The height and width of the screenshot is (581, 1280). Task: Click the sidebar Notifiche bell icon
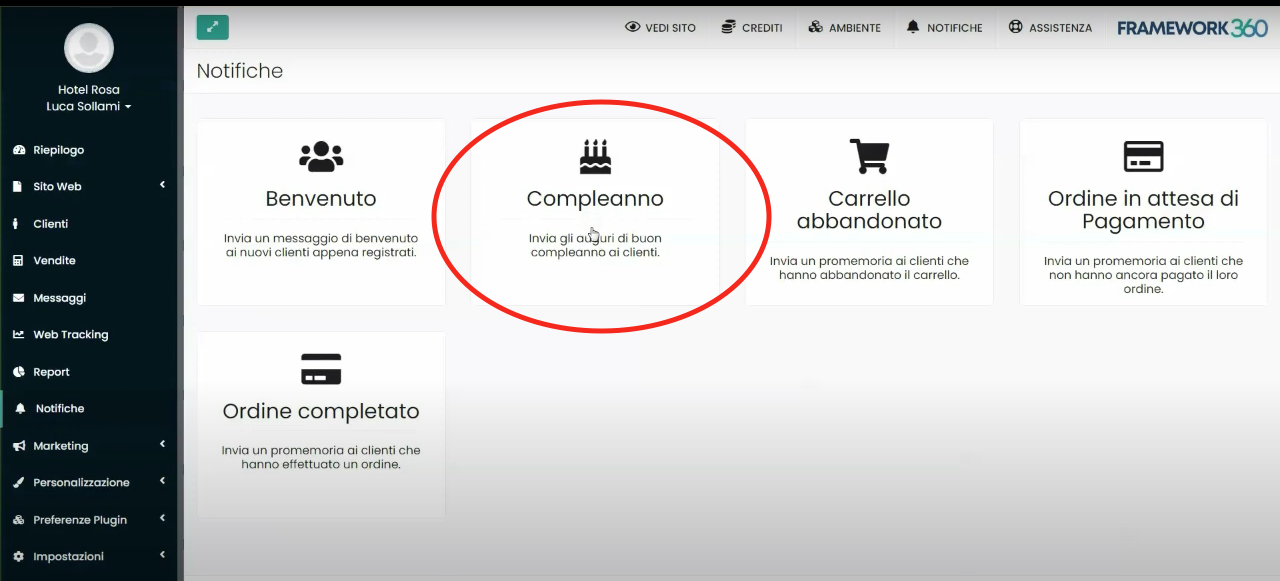[x=20, y=409]
